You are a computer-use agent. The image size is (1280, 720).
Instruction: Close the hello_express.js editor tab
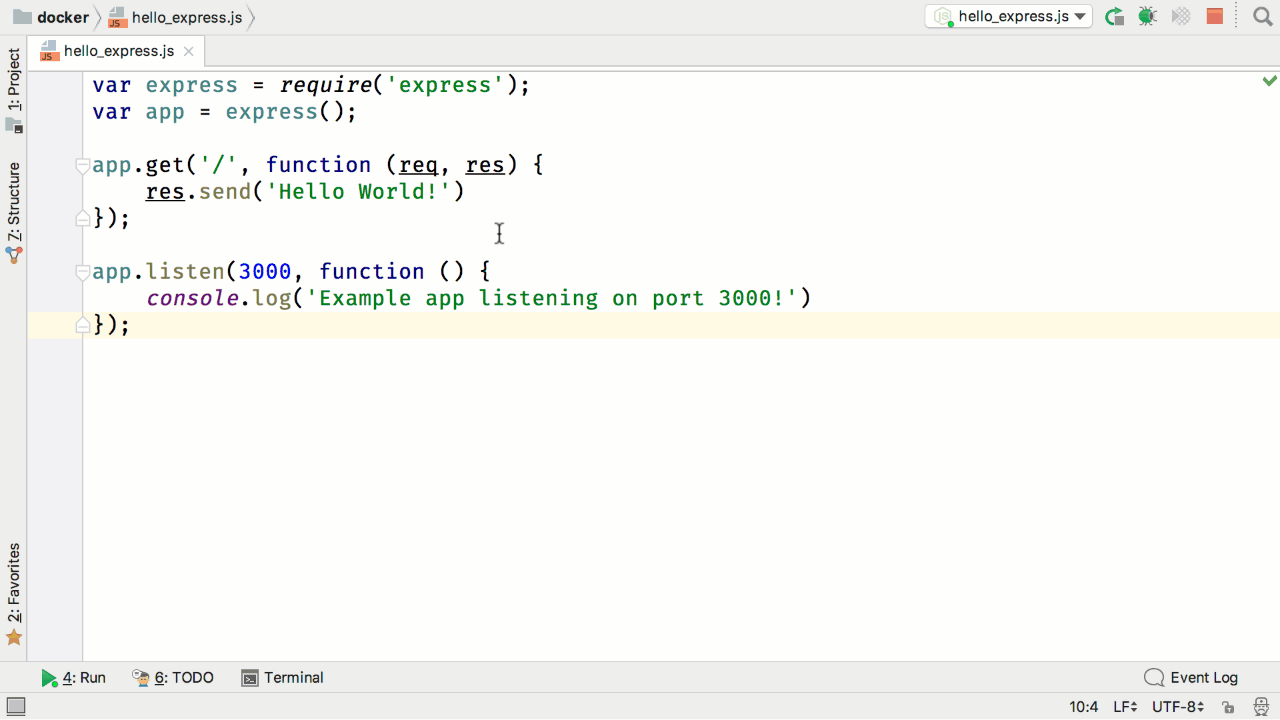click(190, 51)
